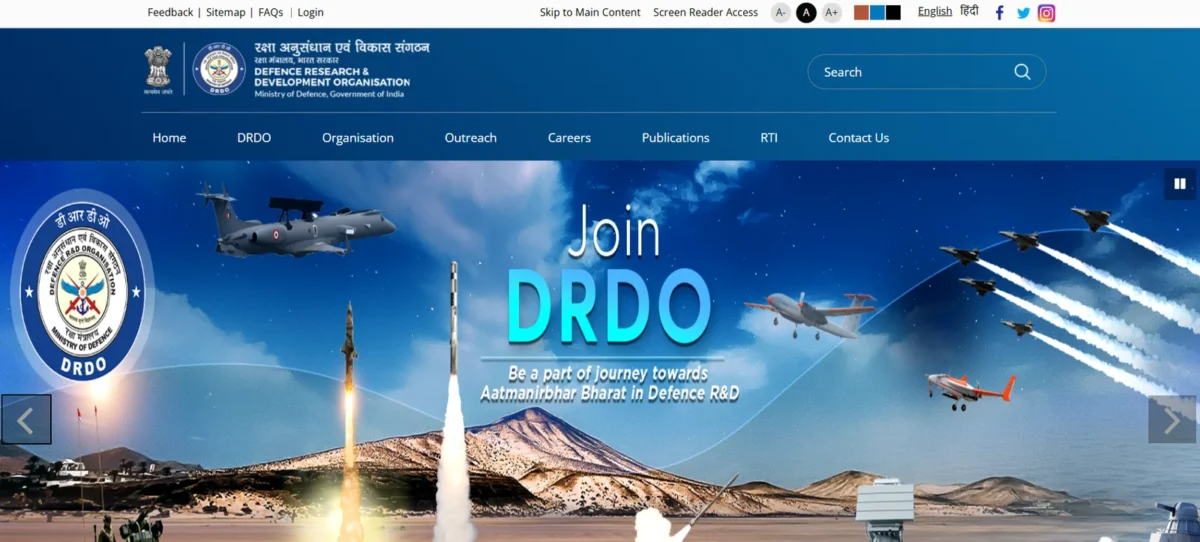Reset font size with black A button
1200x542 pixels.
[x=806, y=13]
